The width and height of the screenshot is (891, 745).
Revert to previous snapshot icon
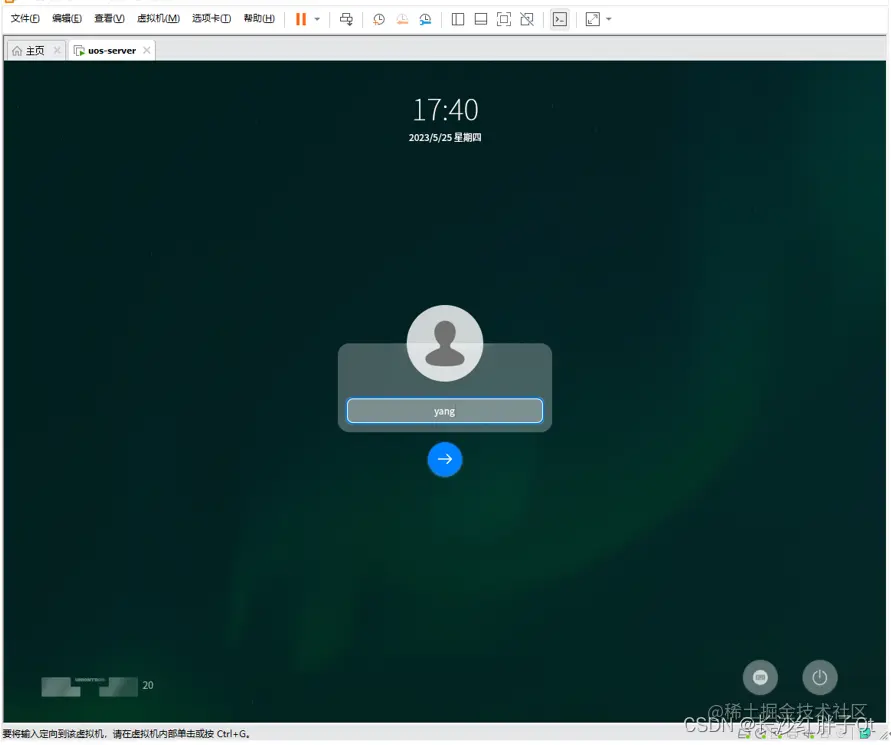tap(402, 19)
